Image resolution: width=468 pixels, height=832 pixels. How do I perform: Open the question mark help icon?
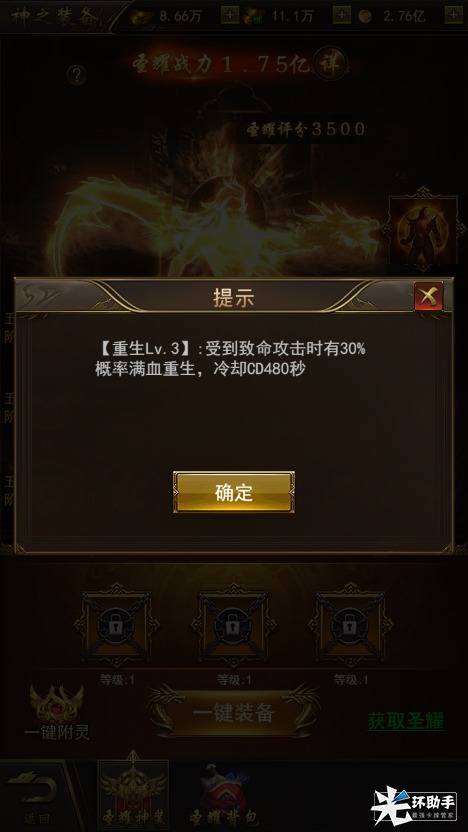[x=77, y=74]
